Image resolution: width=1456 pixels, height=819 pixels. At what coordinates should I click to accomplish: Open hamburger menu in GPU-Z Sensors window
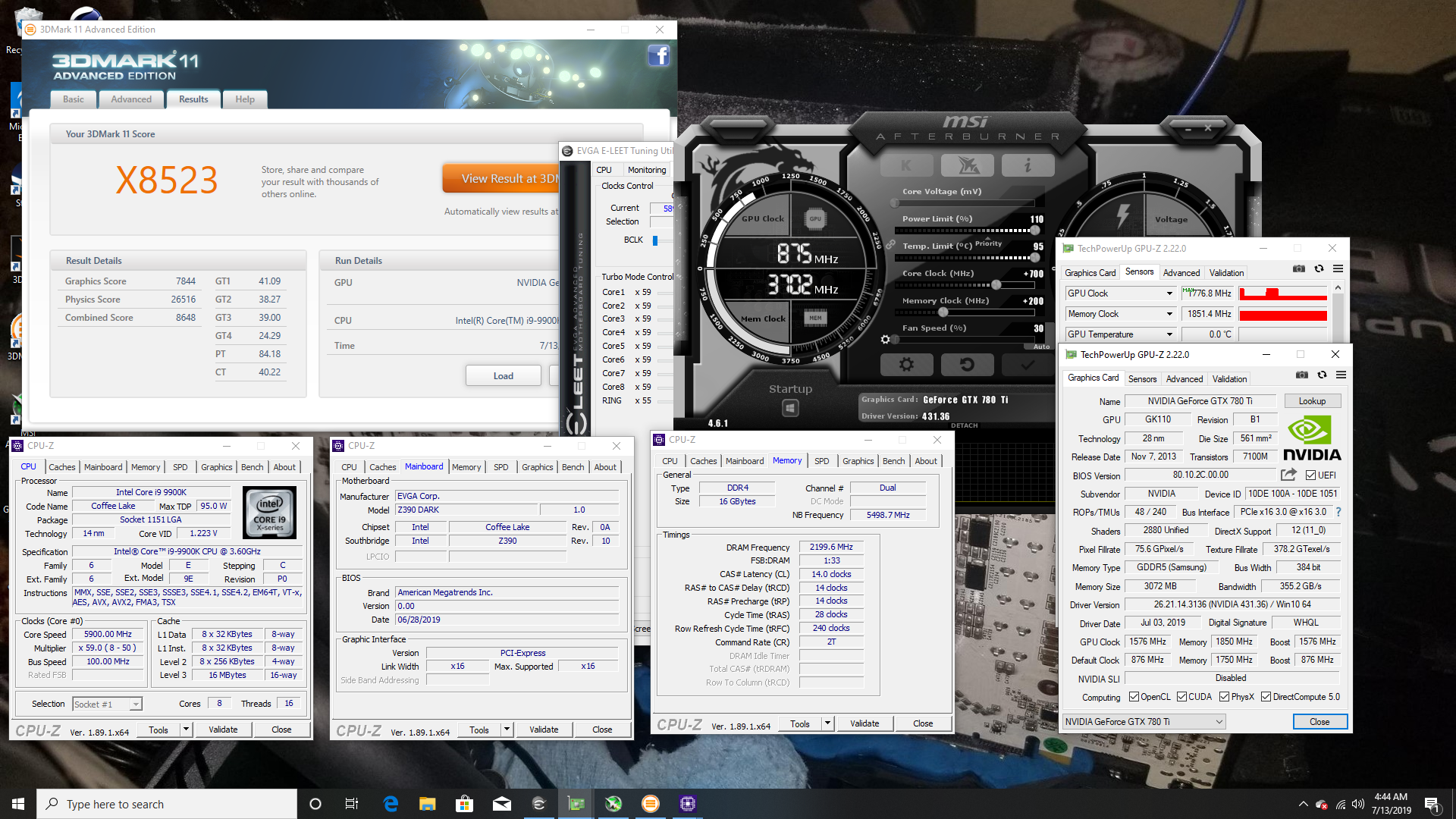(x=1338, y=269)
